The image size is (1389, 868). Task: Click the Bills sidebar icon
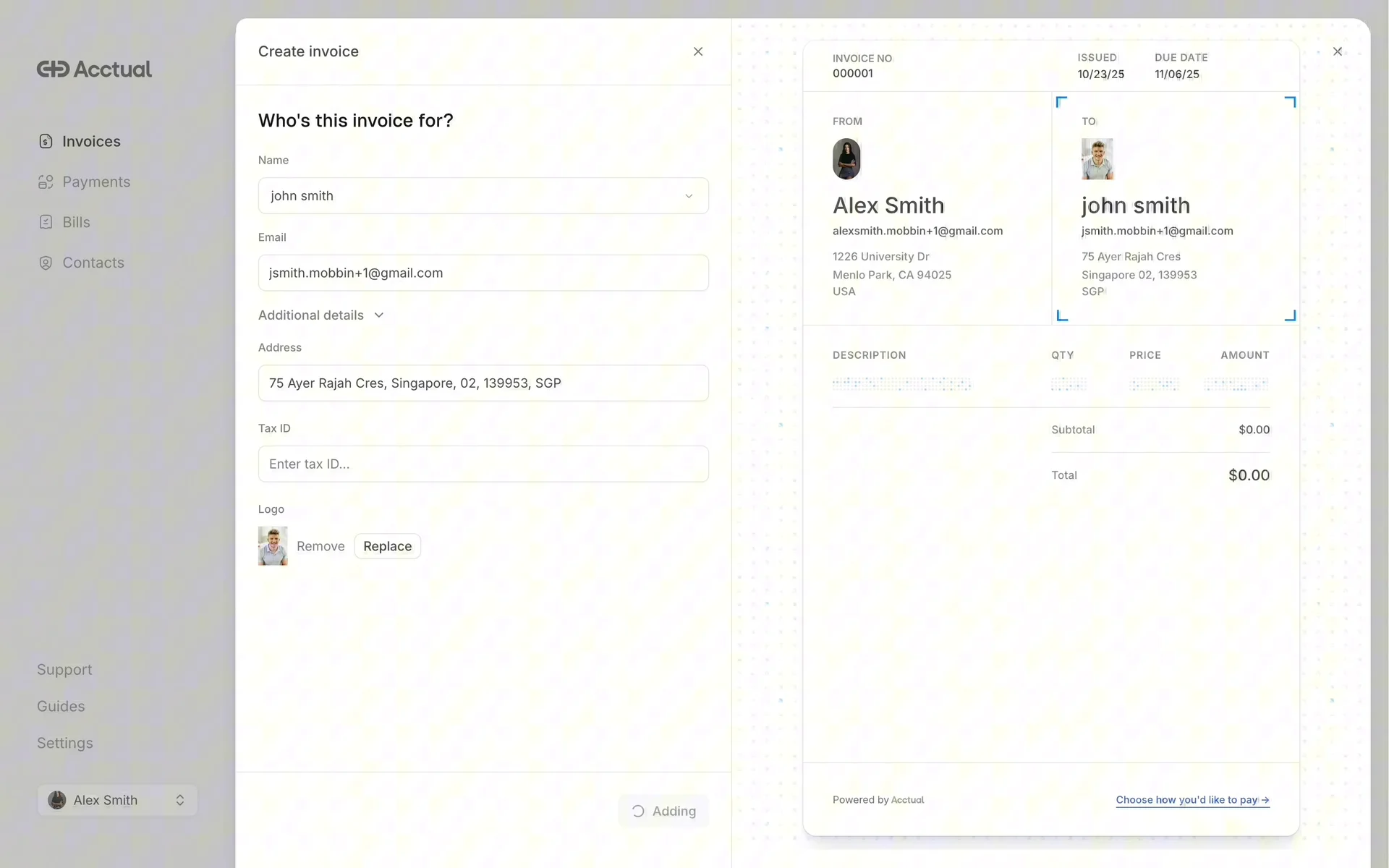click(x=46, y=222)
